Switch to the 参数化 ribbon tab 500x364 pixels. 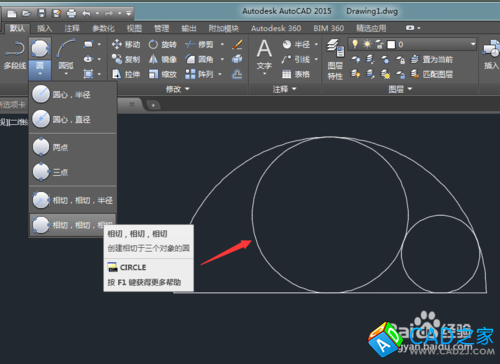click(x=103, y=29)
